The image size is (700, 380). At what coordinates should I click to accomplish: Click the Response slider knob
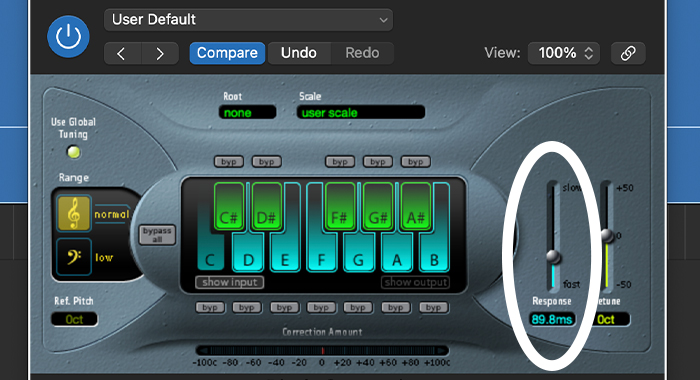coord(554,257)
